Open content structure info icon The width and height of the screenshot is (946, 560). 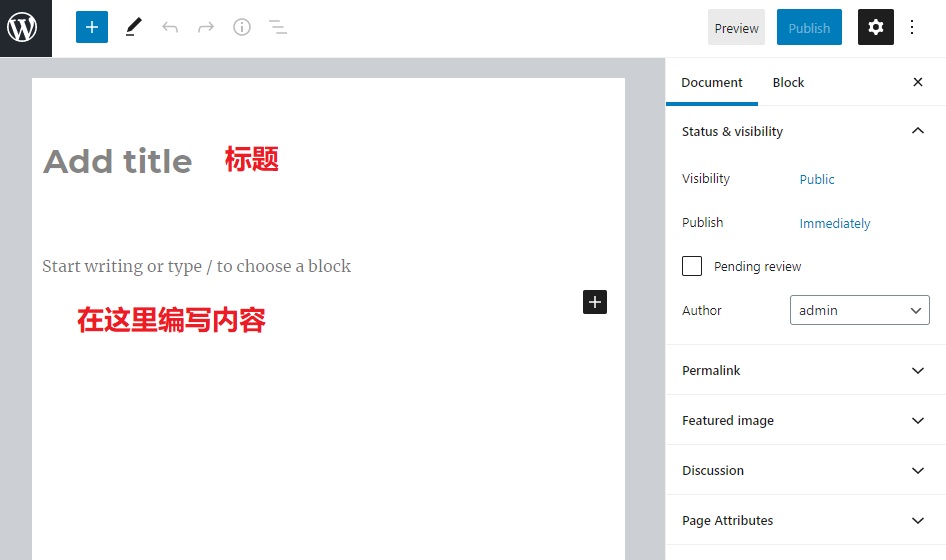click(x=242, y=28)
